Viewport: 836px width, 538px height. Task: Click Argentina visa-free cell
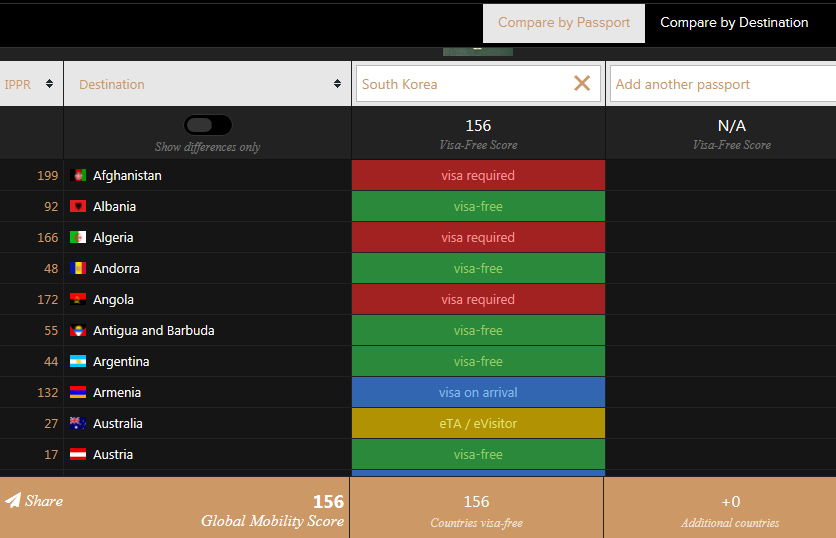(x=478, y=362)
